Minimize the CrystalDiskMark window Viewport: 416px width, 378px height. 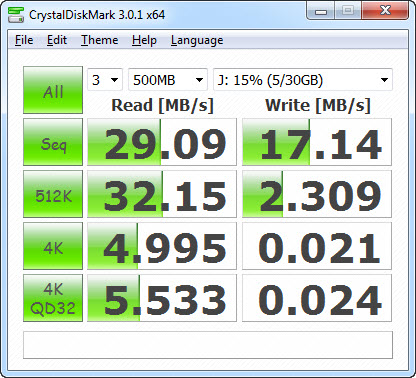(321, 11)
